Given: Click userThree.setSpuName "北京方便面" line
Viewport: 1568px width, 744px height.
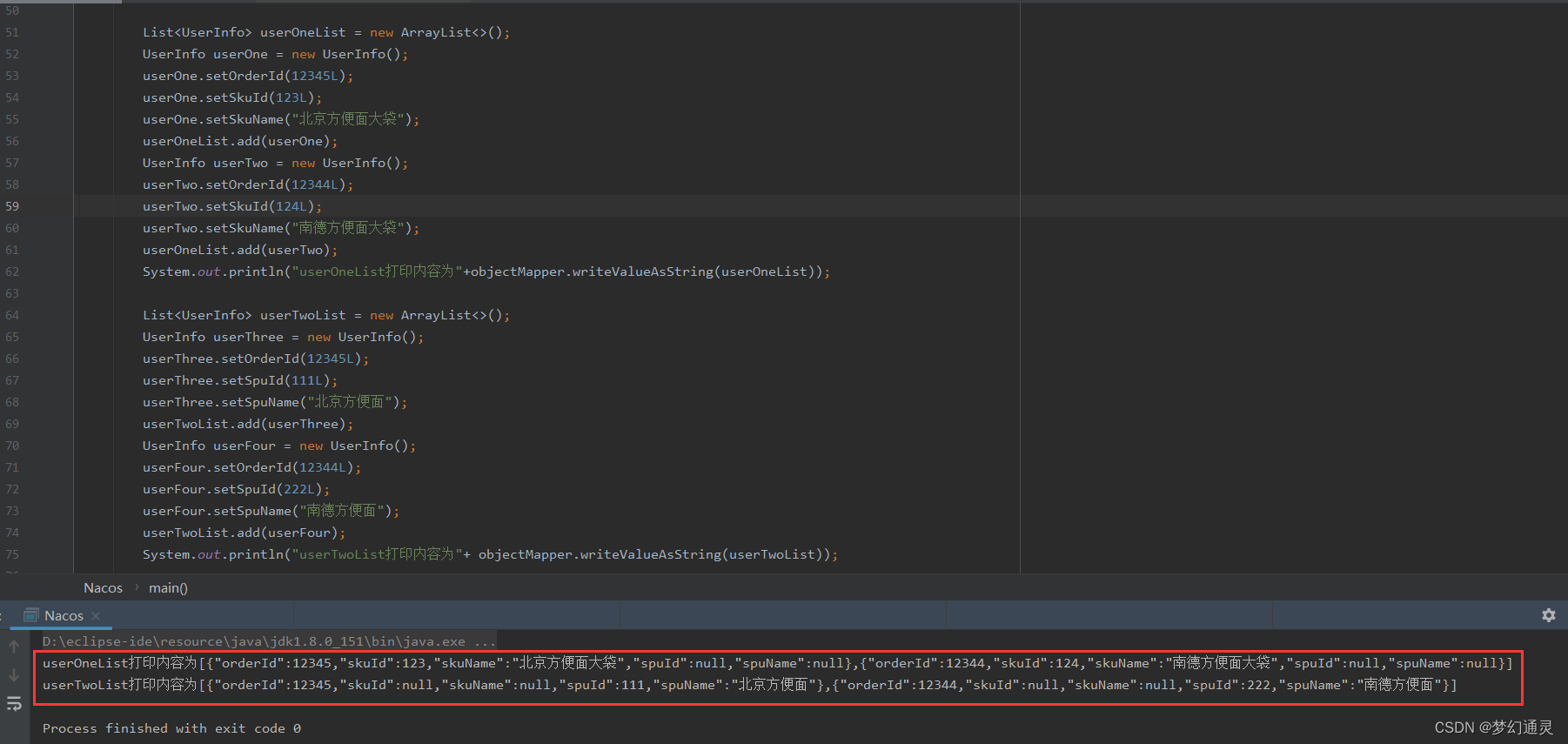Looking at the screenshot, I should click(x=275, y=402).
